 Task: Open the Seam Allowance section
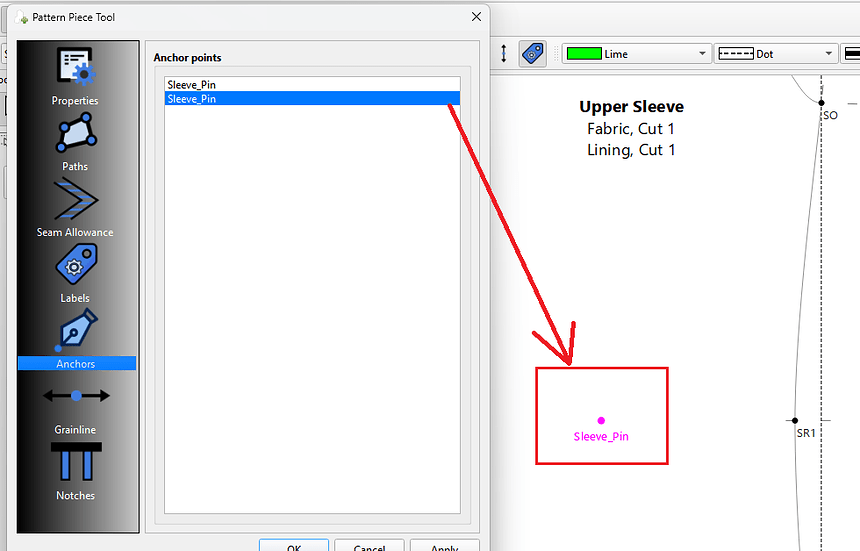point(76,208)
